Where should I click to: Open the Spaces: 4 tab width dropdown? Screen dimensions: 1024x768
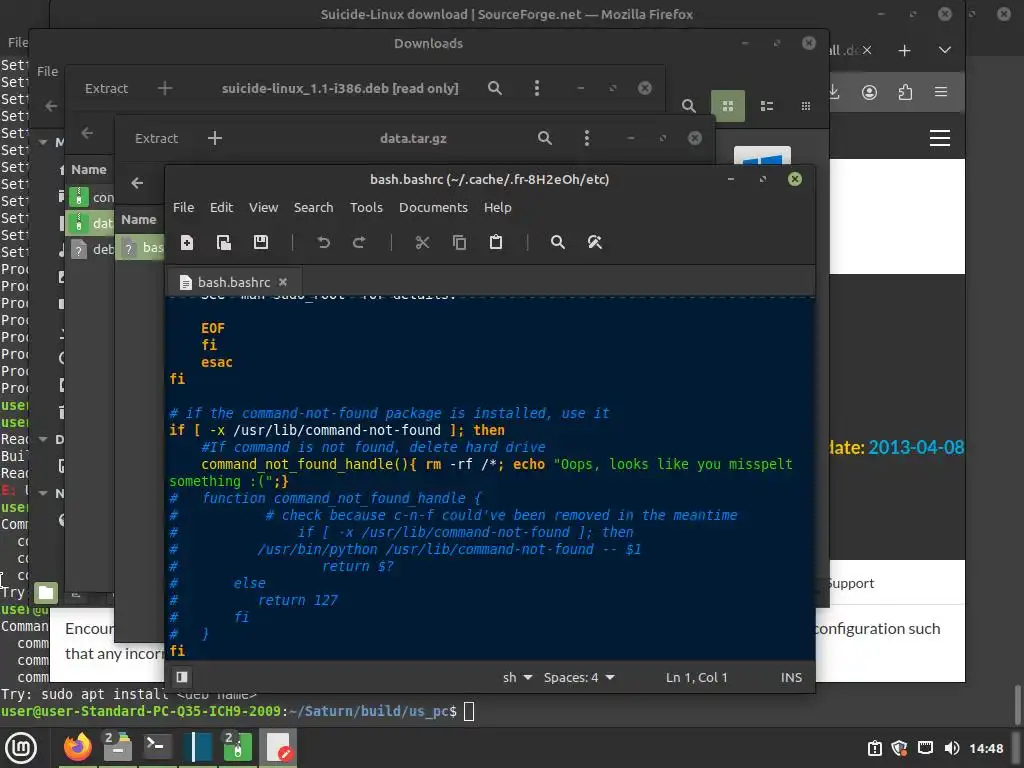pyautogui.click(x=579, y=677)
